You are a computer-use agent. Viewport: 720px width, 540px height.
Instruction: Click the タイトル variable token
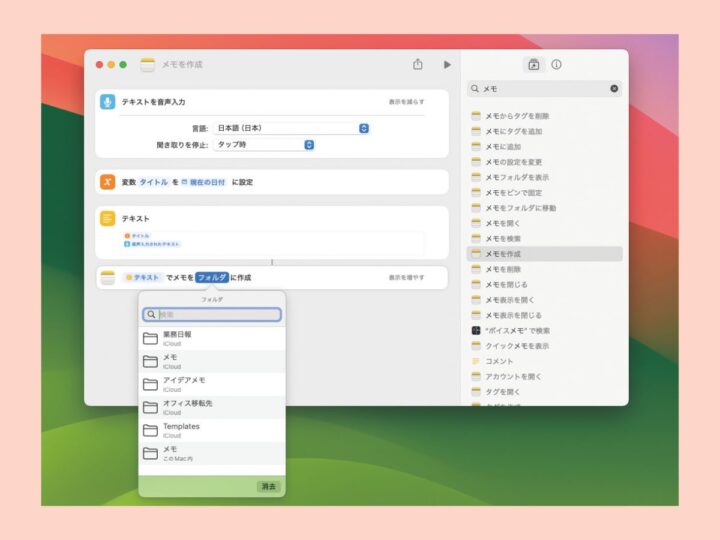(154, 182)
